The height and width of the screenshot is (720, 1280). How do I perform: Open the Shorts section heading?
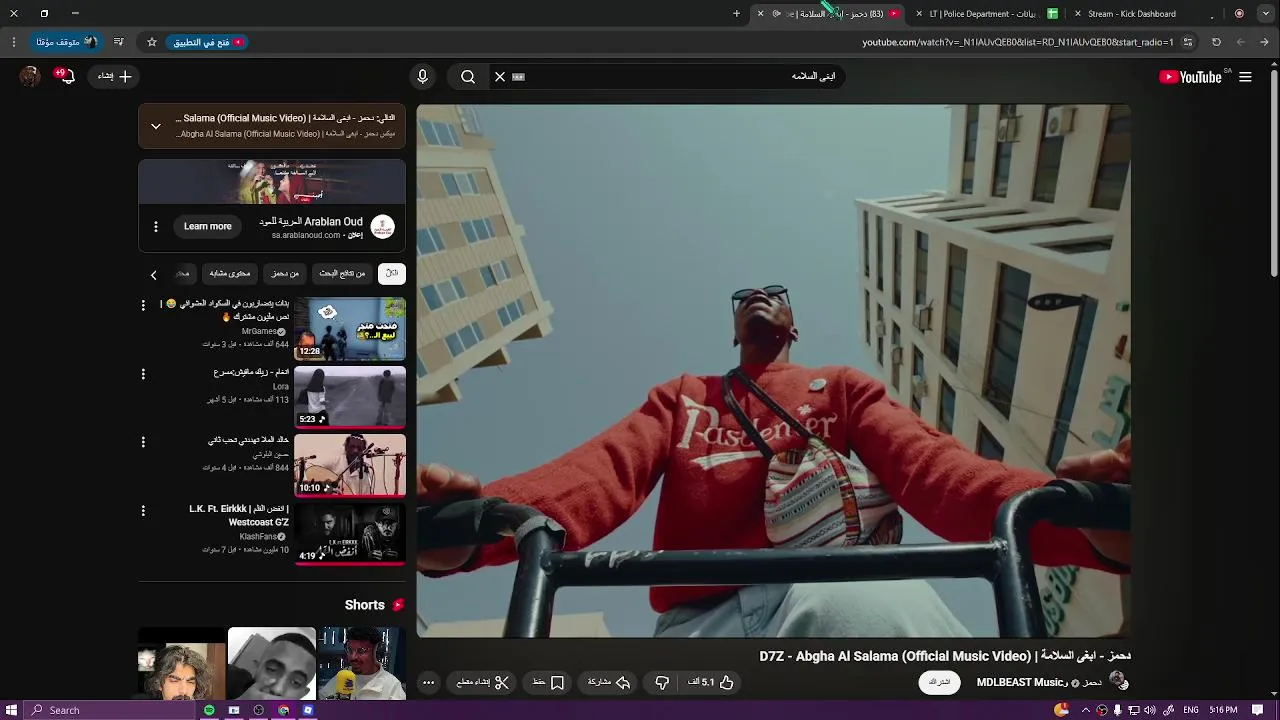click(x=374, y=605)
